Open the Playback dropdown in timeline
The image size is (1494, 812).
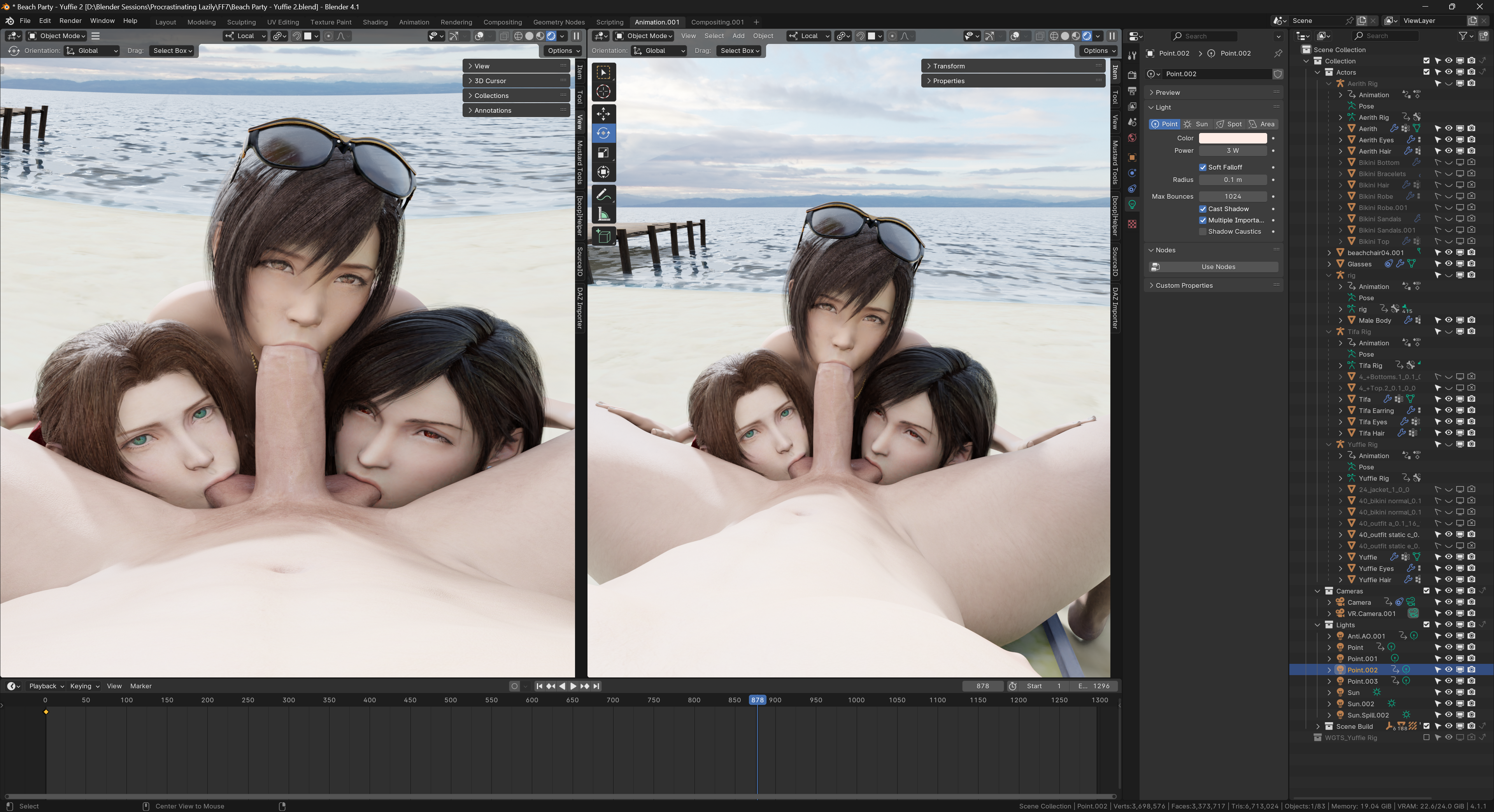tap(46, 686)
